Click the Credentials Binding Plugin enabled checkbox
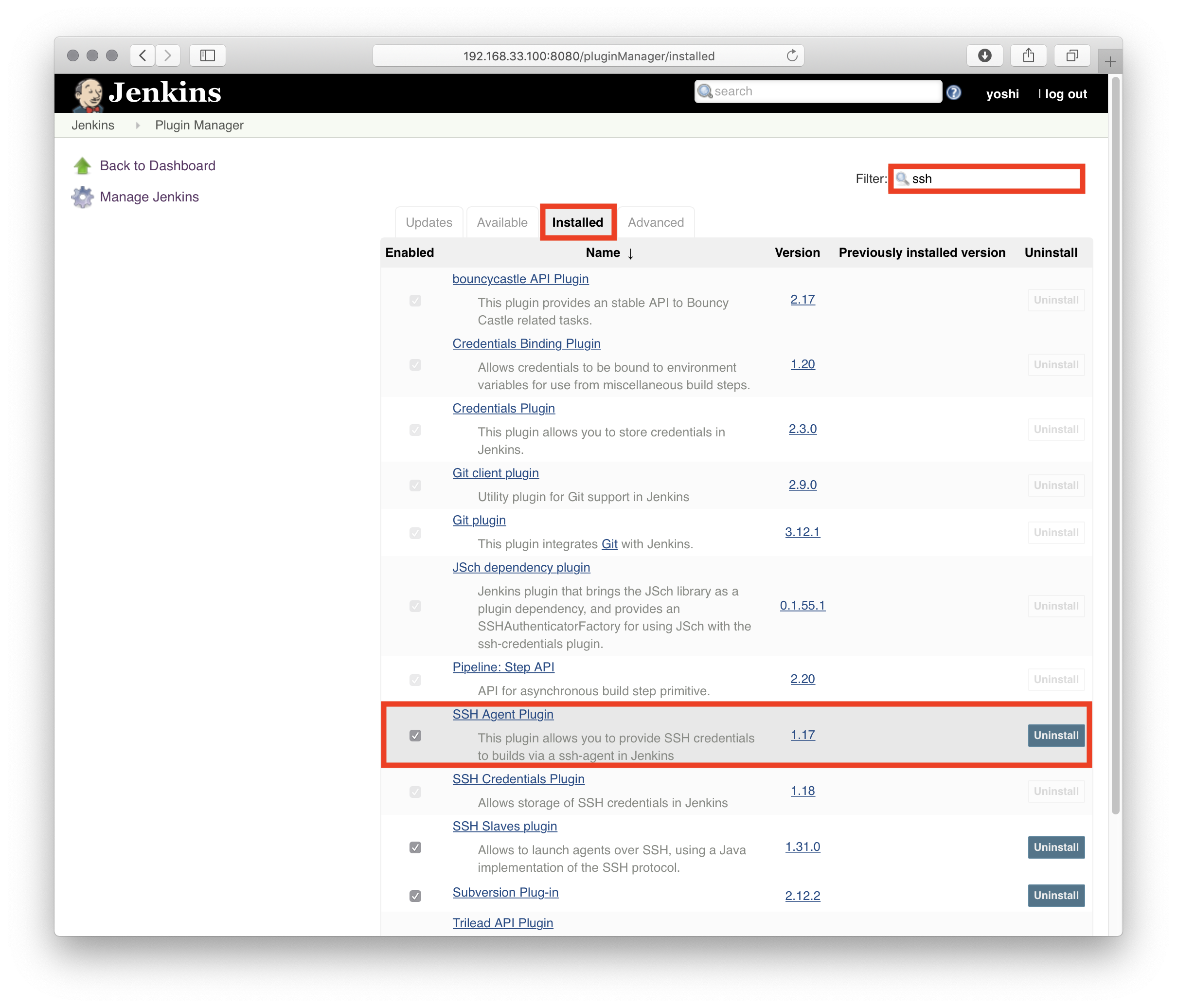The height and width of the screenshot is (1008, 1177). click(415, 365)
